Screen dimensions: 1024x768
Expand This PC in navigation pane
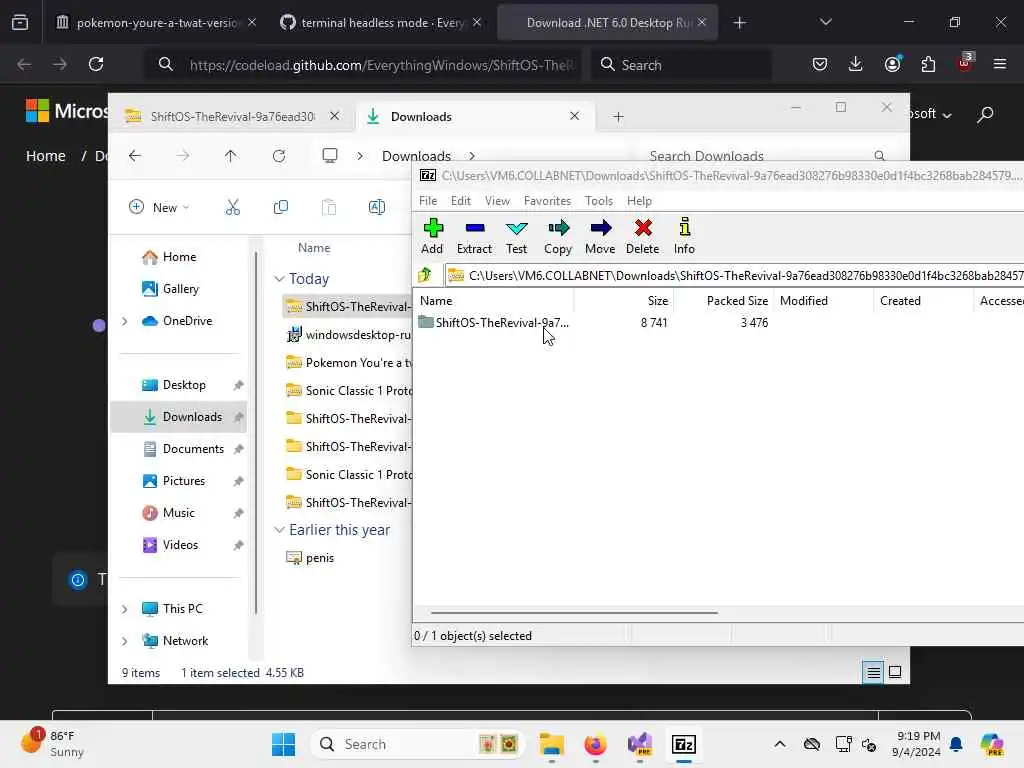(125, 609)
